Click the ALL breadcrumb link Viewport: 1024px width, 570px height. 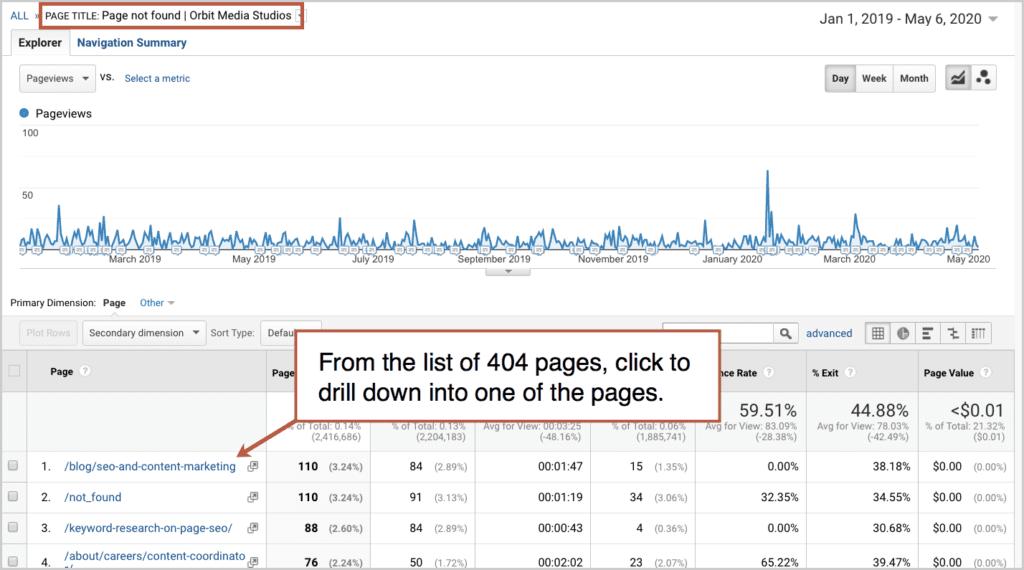pos(19,16)
